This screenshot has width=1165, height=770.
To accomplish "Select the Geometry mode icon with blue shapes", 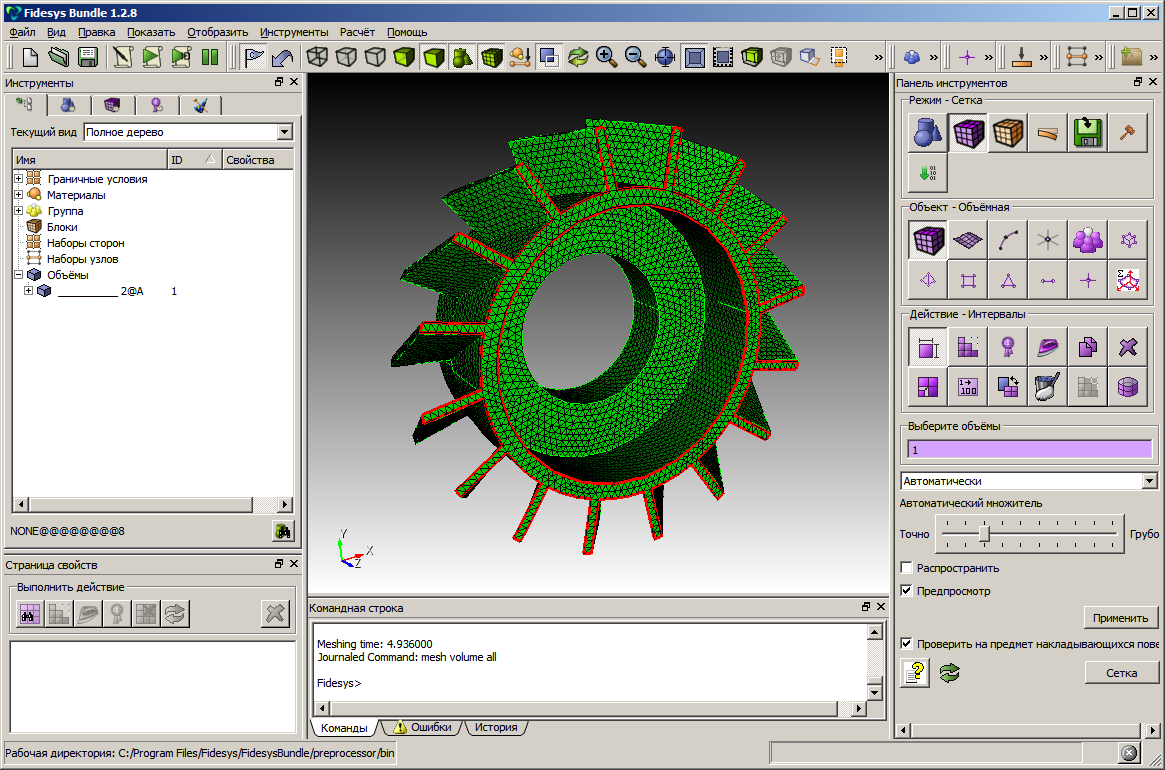I will click(928, 133).
